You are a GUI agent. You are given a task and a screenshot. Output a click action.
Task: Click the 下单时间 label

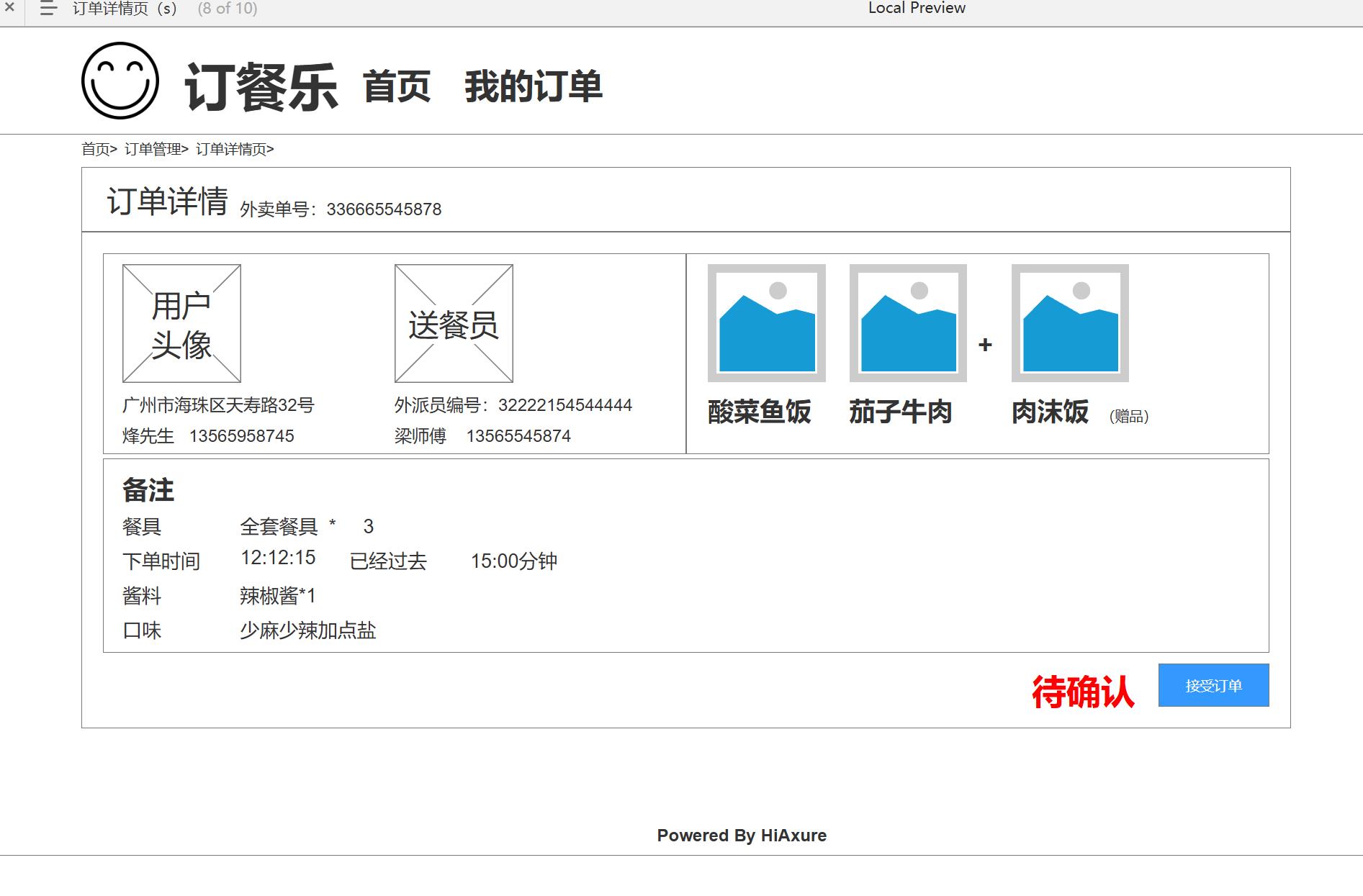click(x=161, y=561)
